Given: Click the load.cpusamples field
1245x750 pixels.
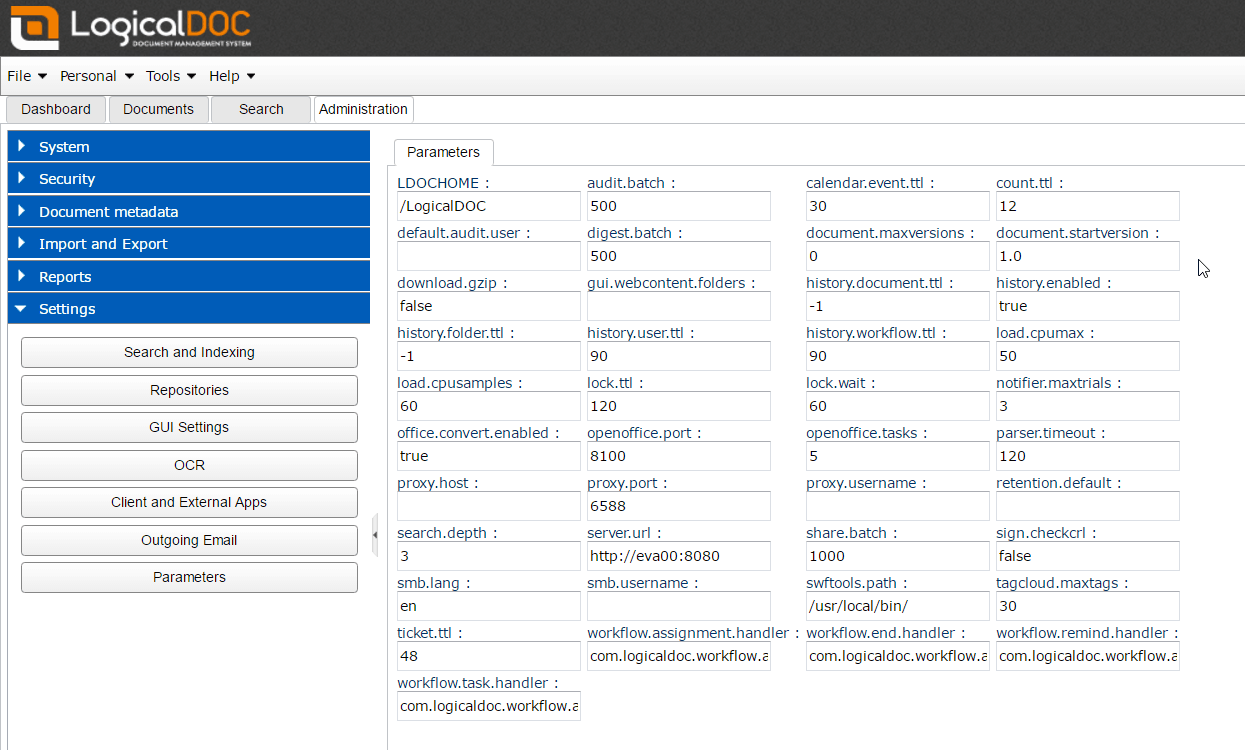Looking at the screenshot, I should click(488, 406).
